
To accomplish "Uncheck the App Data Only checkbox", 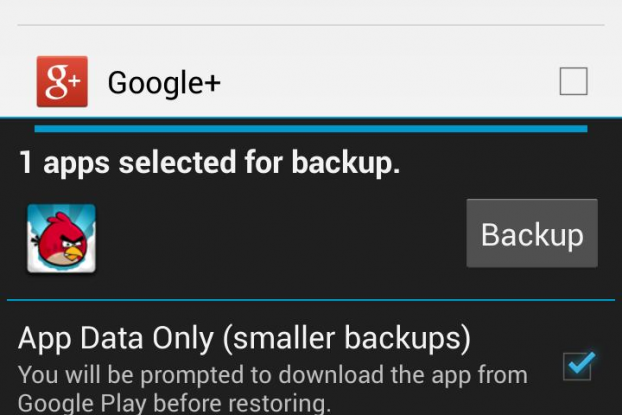I will click(x=578, y=367).
